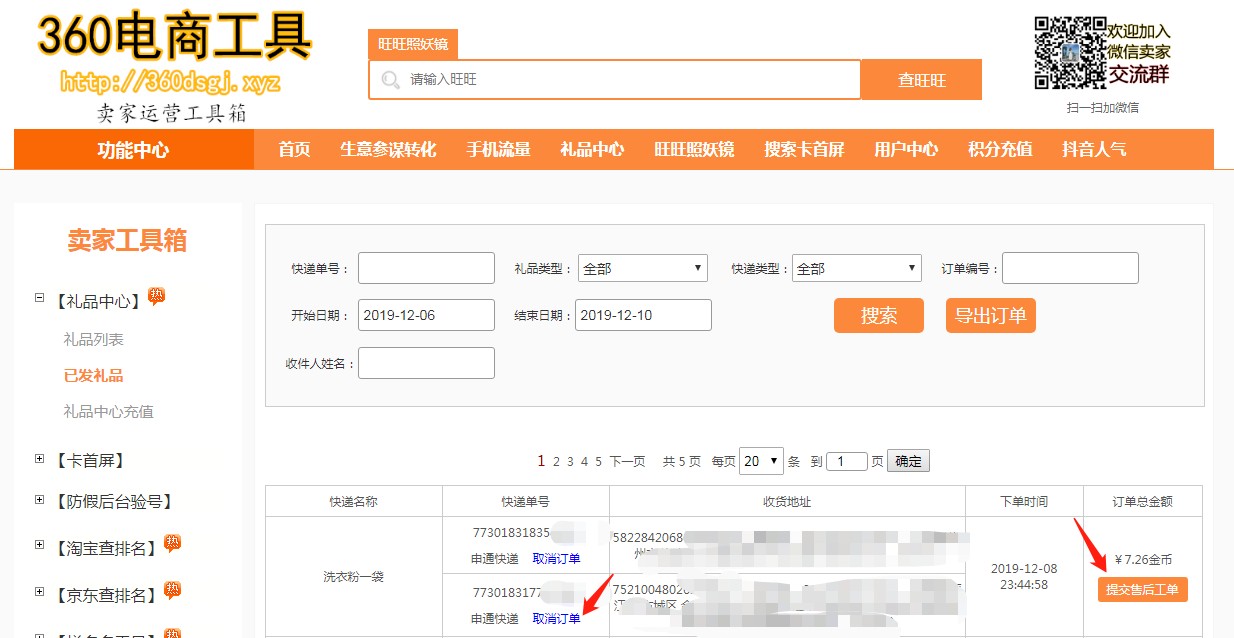The width and height of the screenshot is (1234, 638).
Task: Click the orange 搜索 button
Action: (879, 316)
